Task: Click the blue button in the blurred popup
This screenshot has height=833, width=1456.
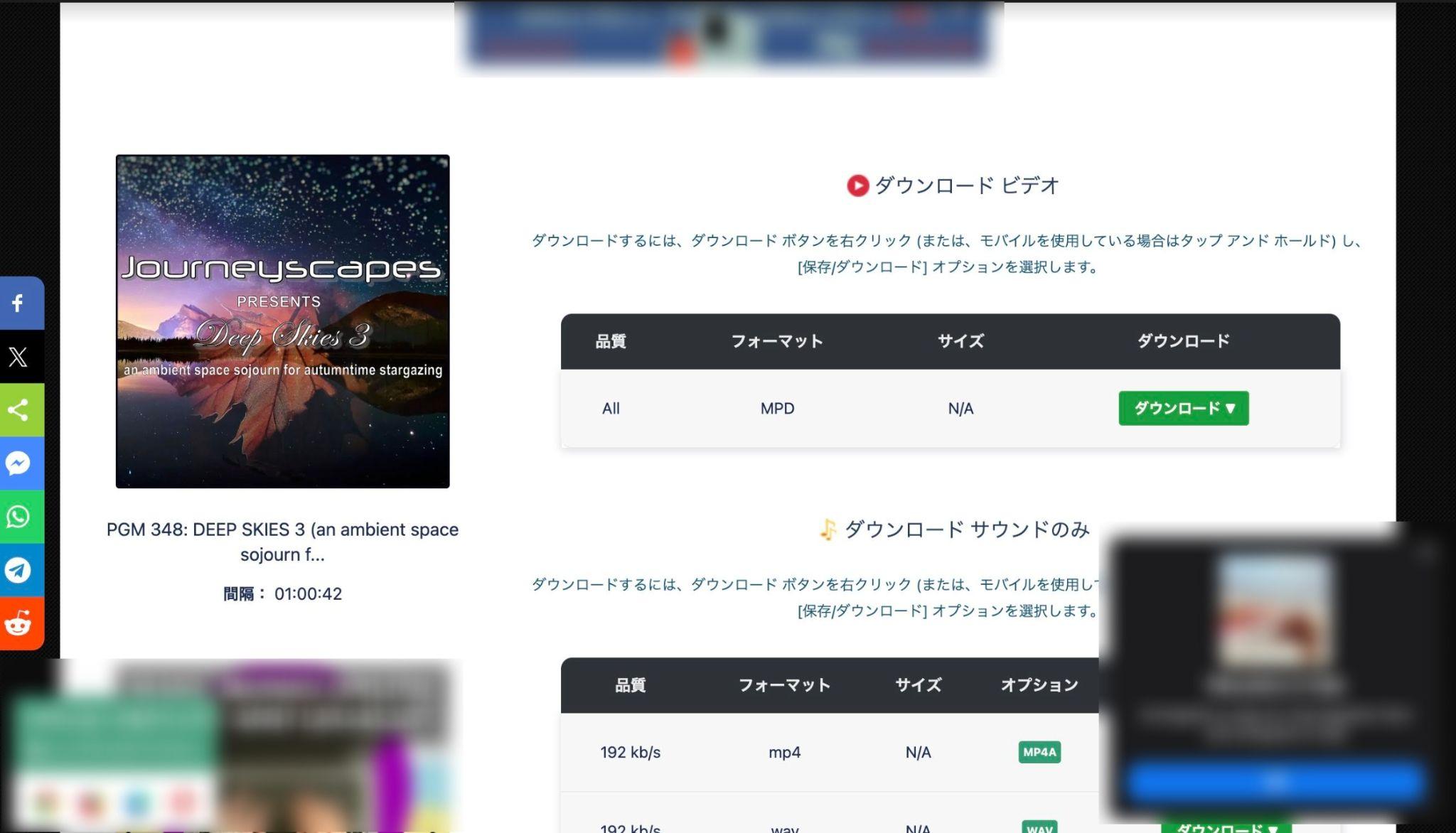Action: 1275,783
